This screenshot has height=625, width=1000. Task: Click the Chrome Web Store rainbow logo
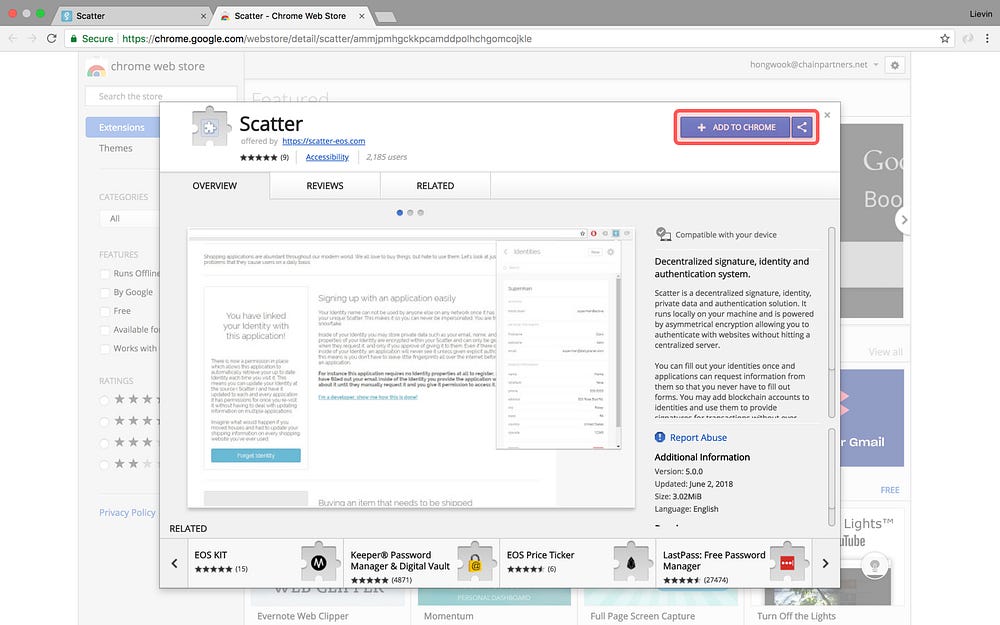click(96, 69)
